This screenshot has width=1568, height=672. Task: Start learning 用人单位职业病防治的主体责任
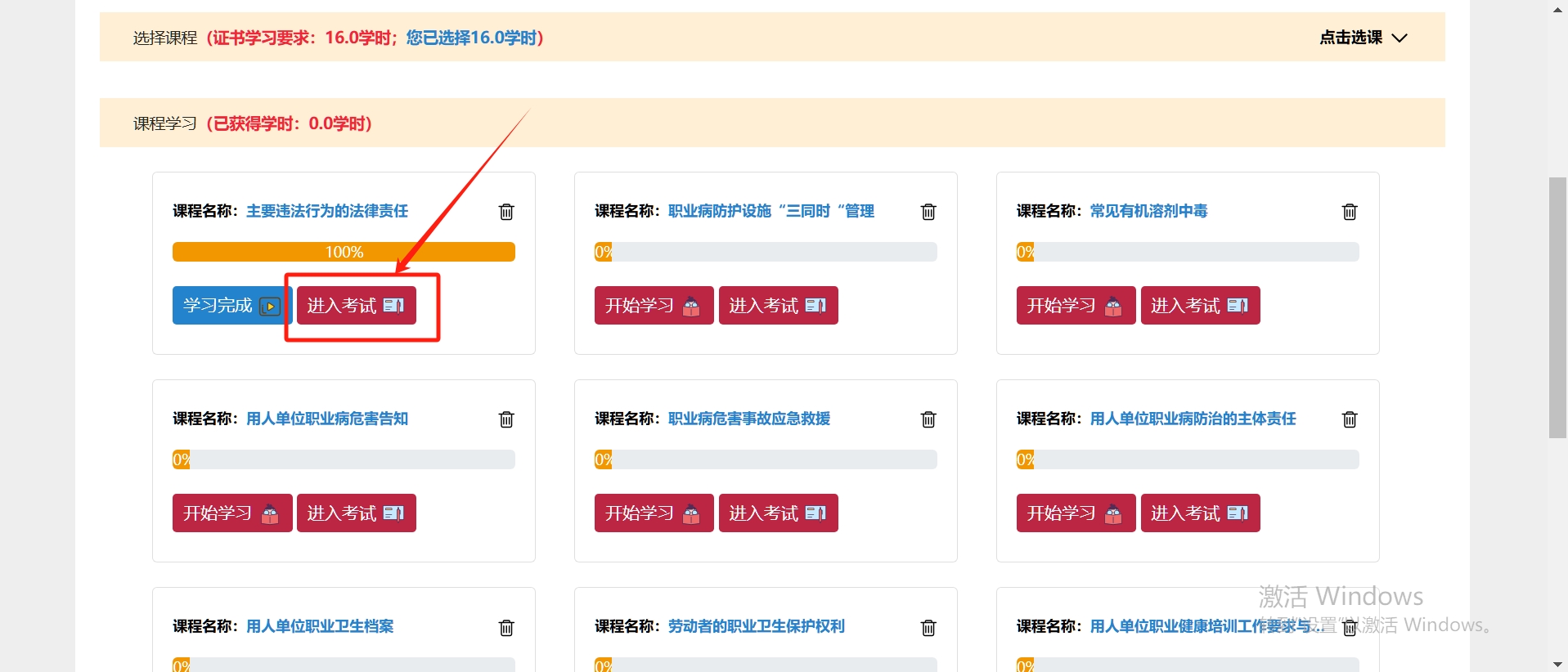tap(1076, 513)
